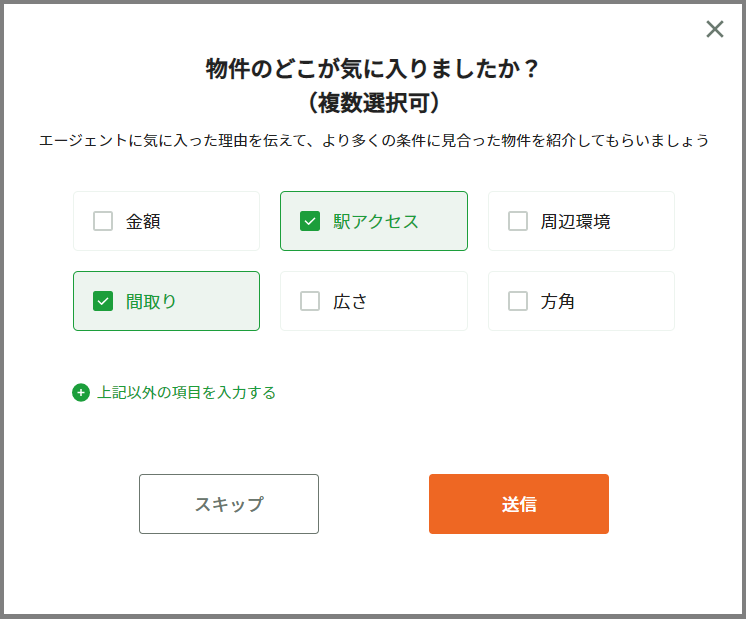Uncheck the green 間取り checkmark box

coord(103,301)
